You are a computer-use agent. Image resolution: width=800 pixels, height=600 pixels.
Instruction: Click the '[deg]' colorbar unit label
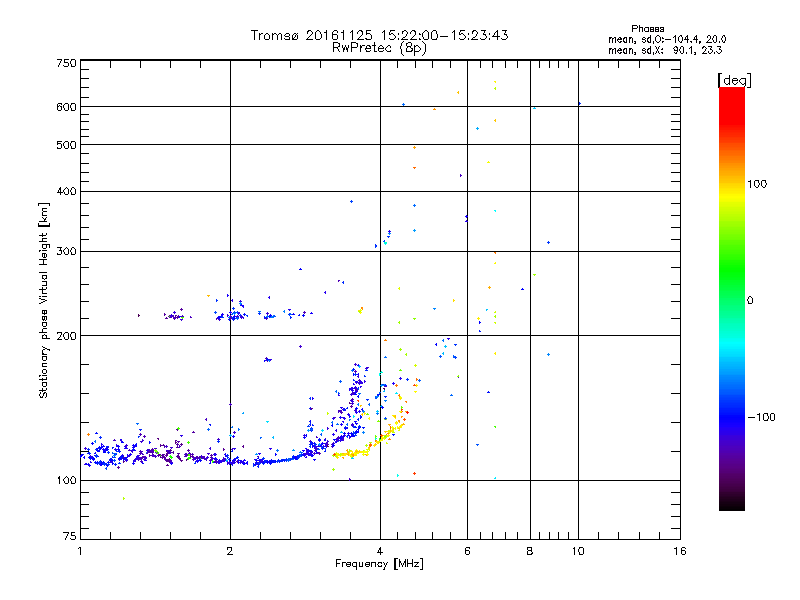[734, 80]
